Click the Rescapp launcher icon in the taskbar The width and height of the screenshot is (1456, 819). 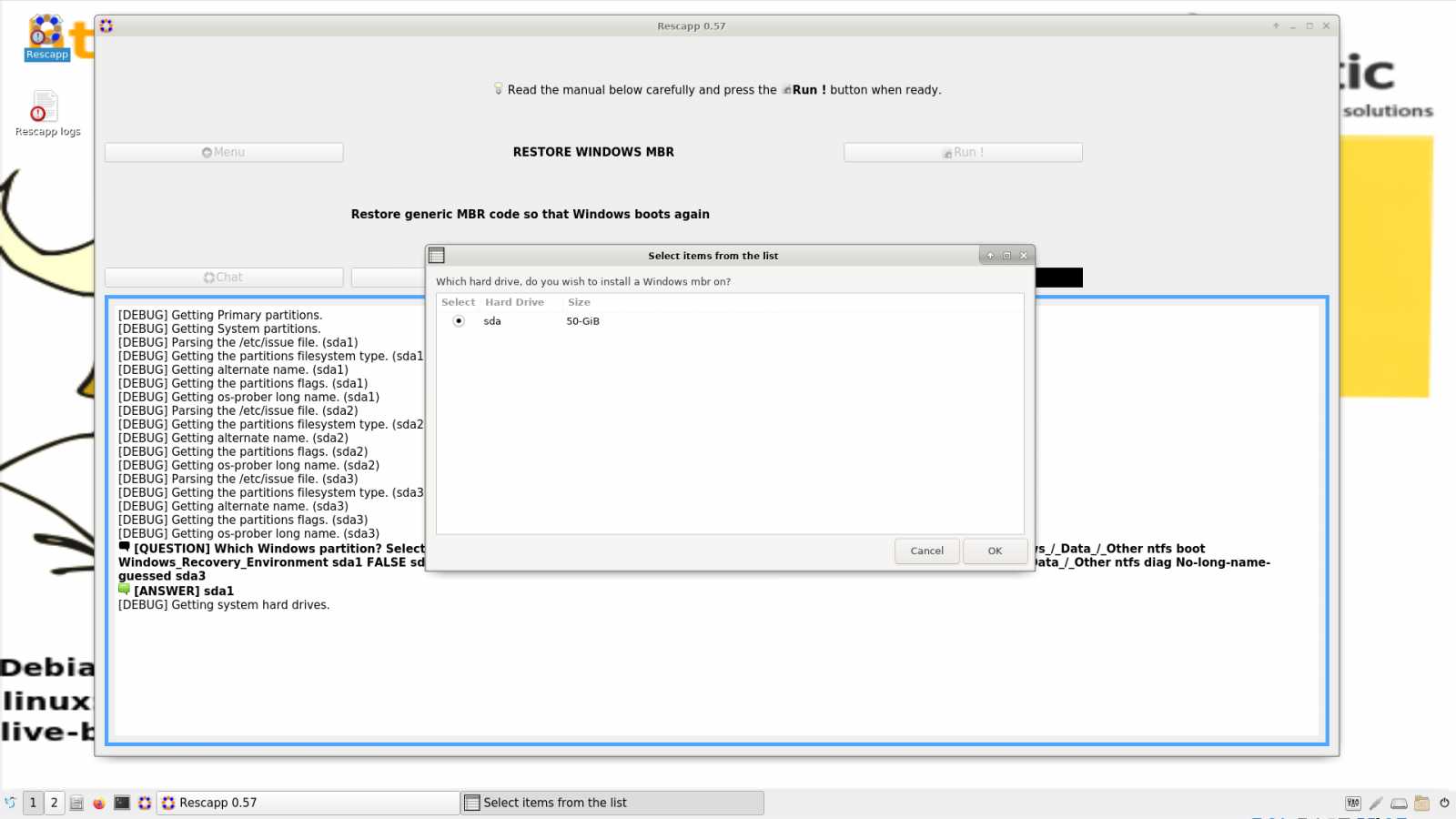coord(145,803)
